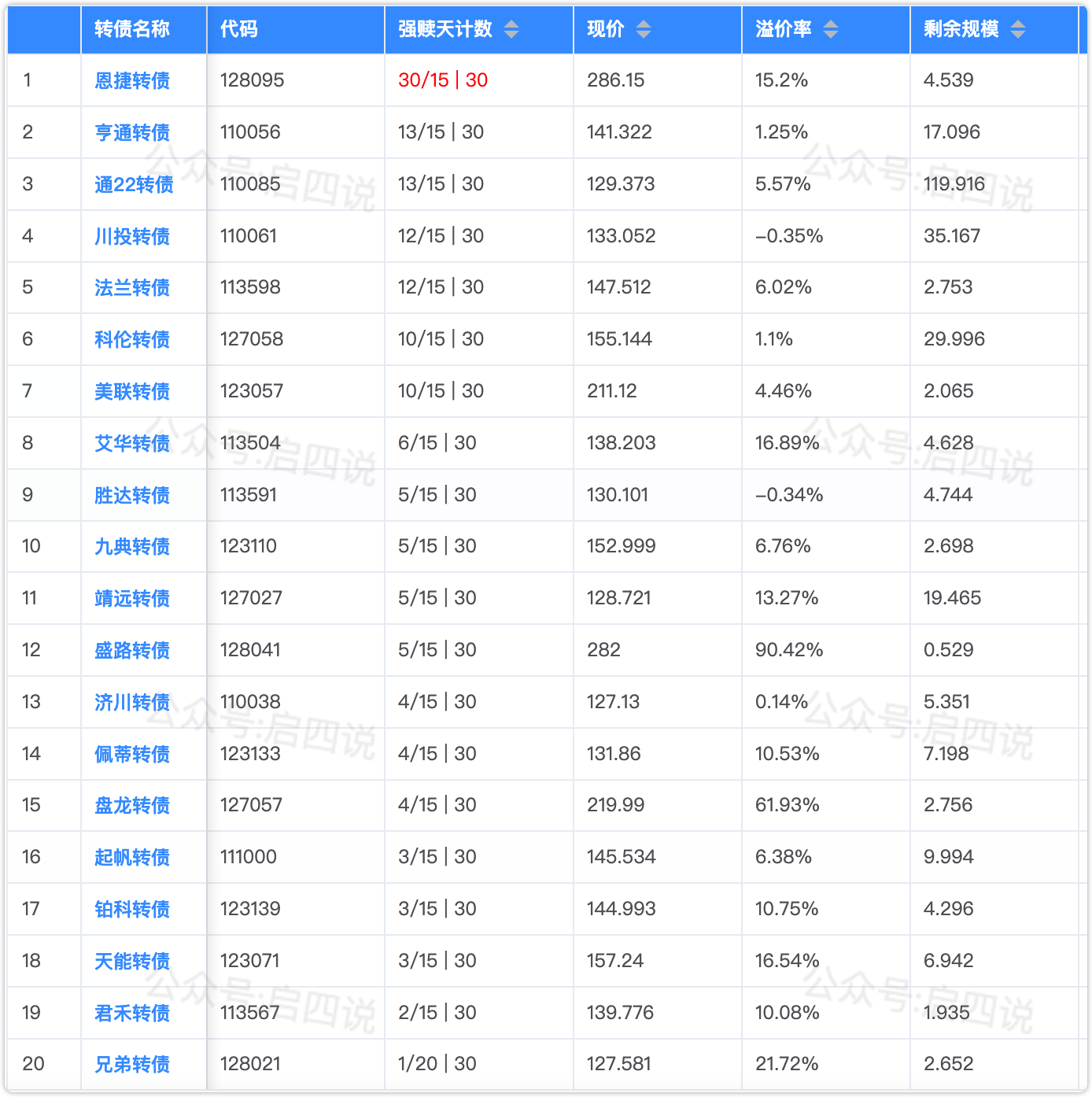Select the 川投转债 bond name
The height and width of the screenshot is (1097, 1092).
tap(132, 236)
